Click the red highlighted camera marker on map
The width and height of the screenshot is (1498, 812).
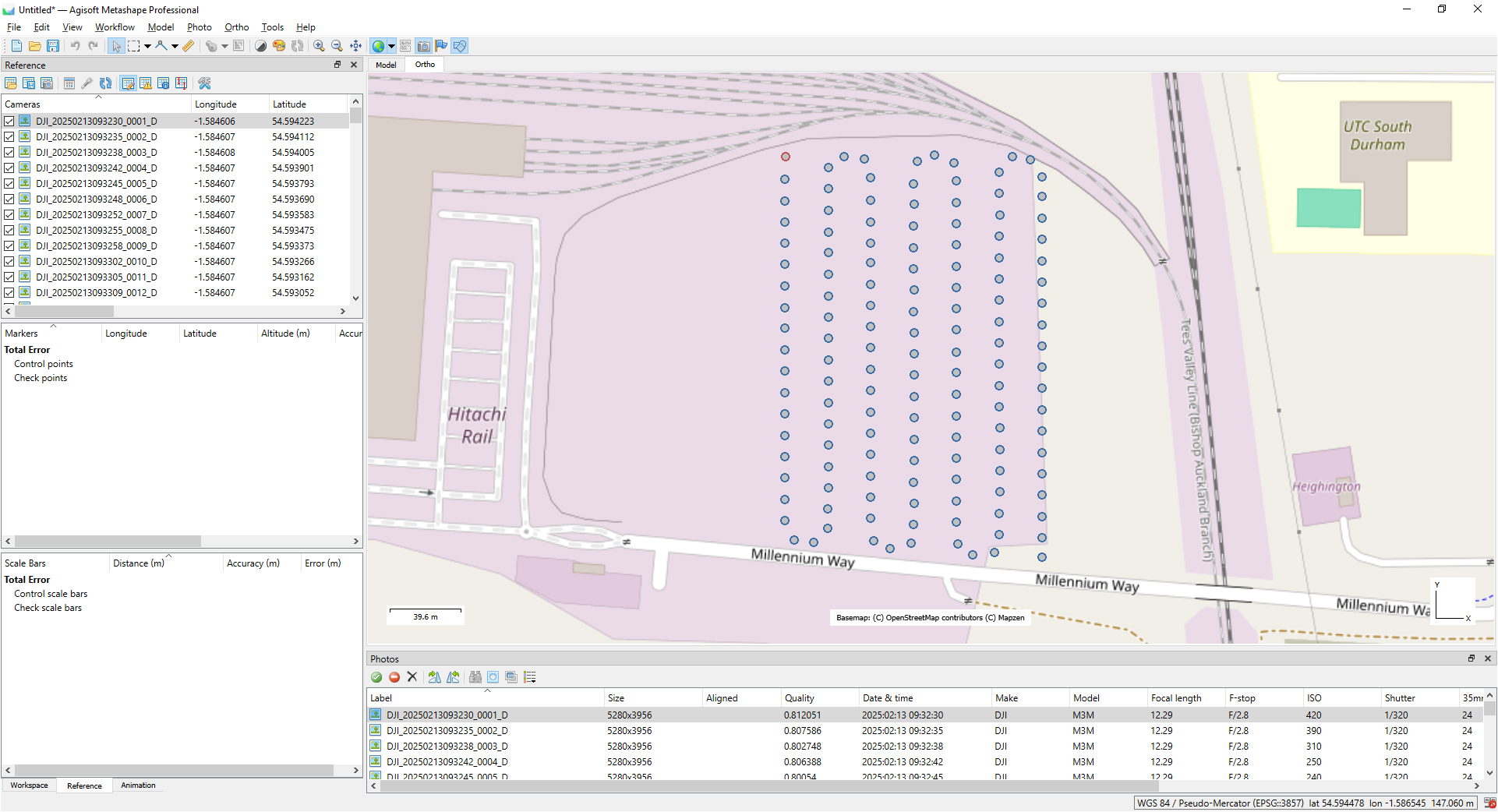click(x=786, y=157)
